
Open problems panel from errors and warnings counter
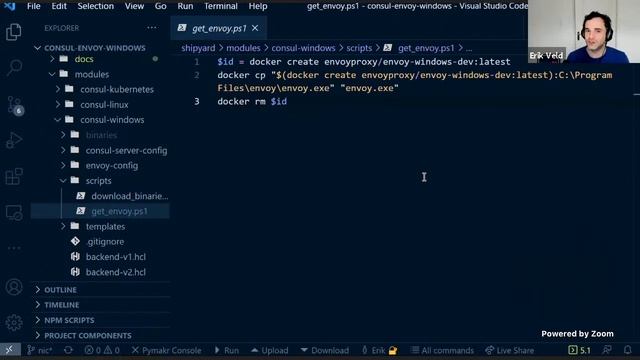[102, 350]
